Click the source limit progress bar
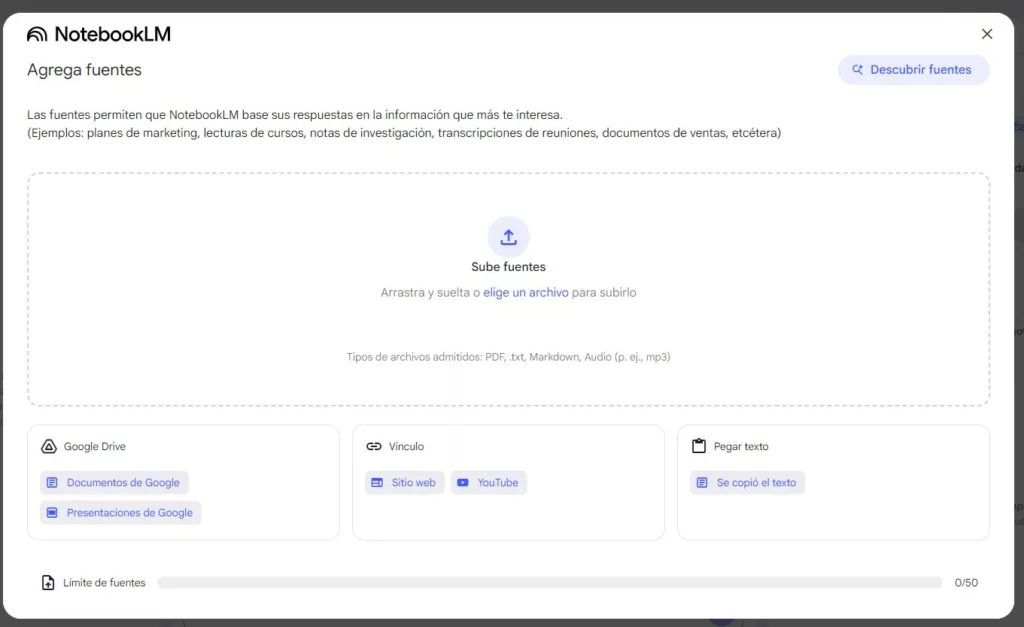1024x627 pixels. [550, 583]
